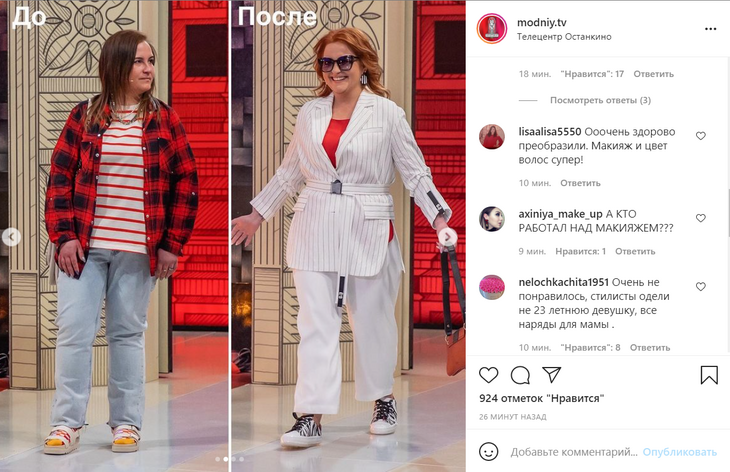Reply to axiniya_make_up's comment via Ответить
Viewport: 730px width, 472px height.
(635, 251)
